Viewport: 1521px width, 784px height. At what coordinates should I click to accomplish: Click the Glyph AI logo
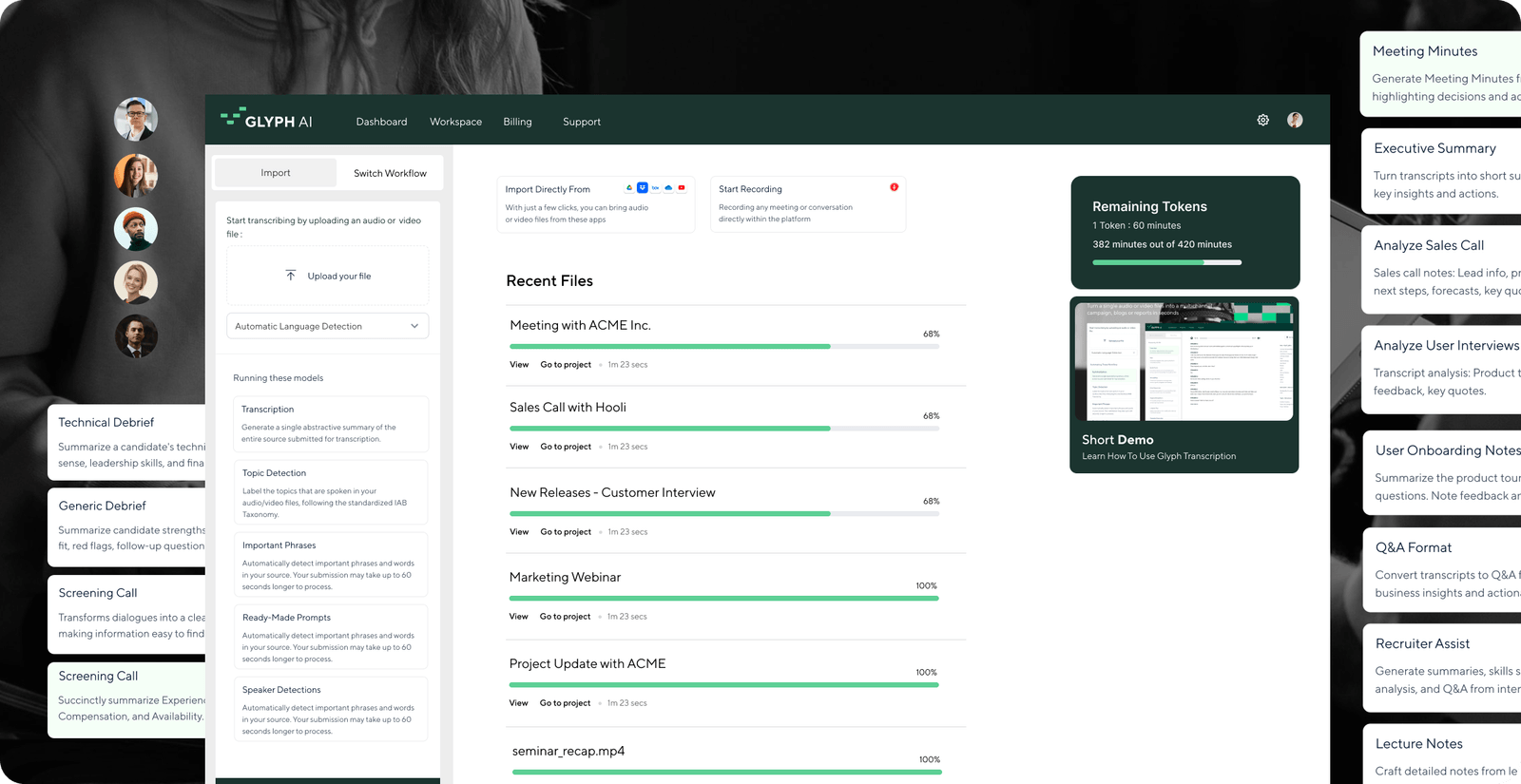(x=266, y=121)
